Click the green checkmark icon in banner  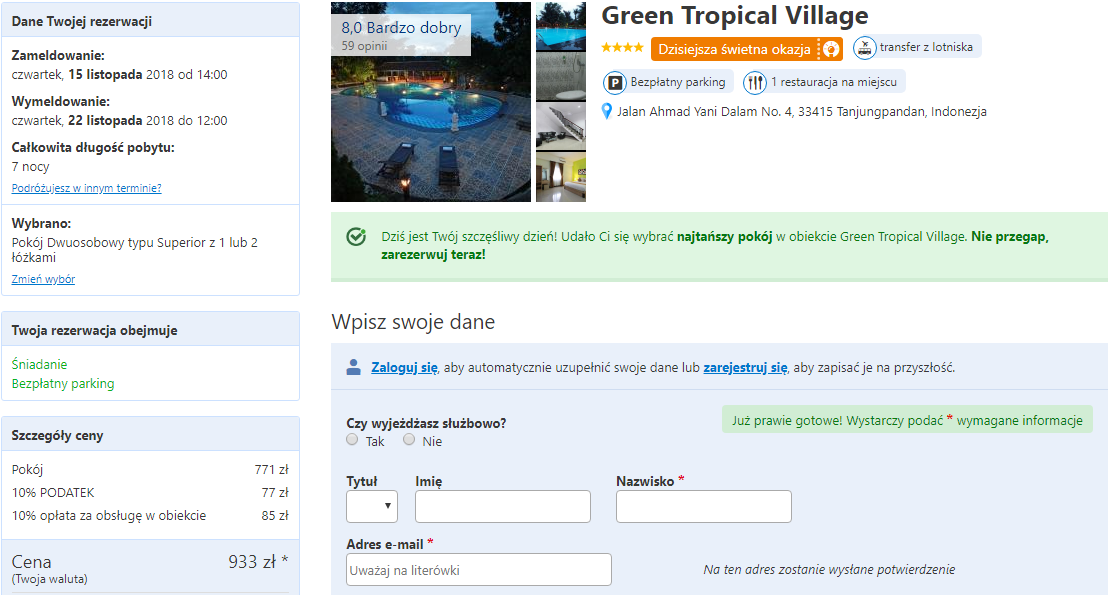pos(356,236)
